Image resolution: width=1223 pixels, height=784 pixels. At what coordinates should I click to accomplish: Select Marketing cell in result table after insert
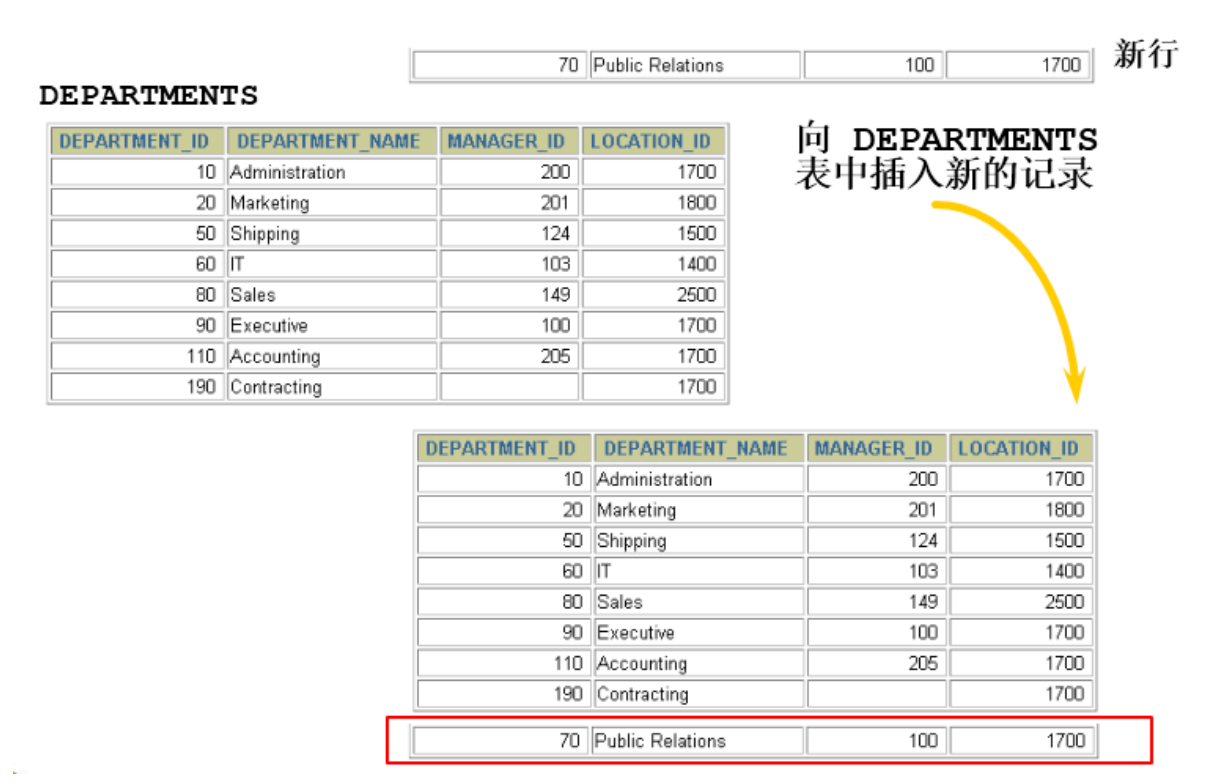(699, 510)
